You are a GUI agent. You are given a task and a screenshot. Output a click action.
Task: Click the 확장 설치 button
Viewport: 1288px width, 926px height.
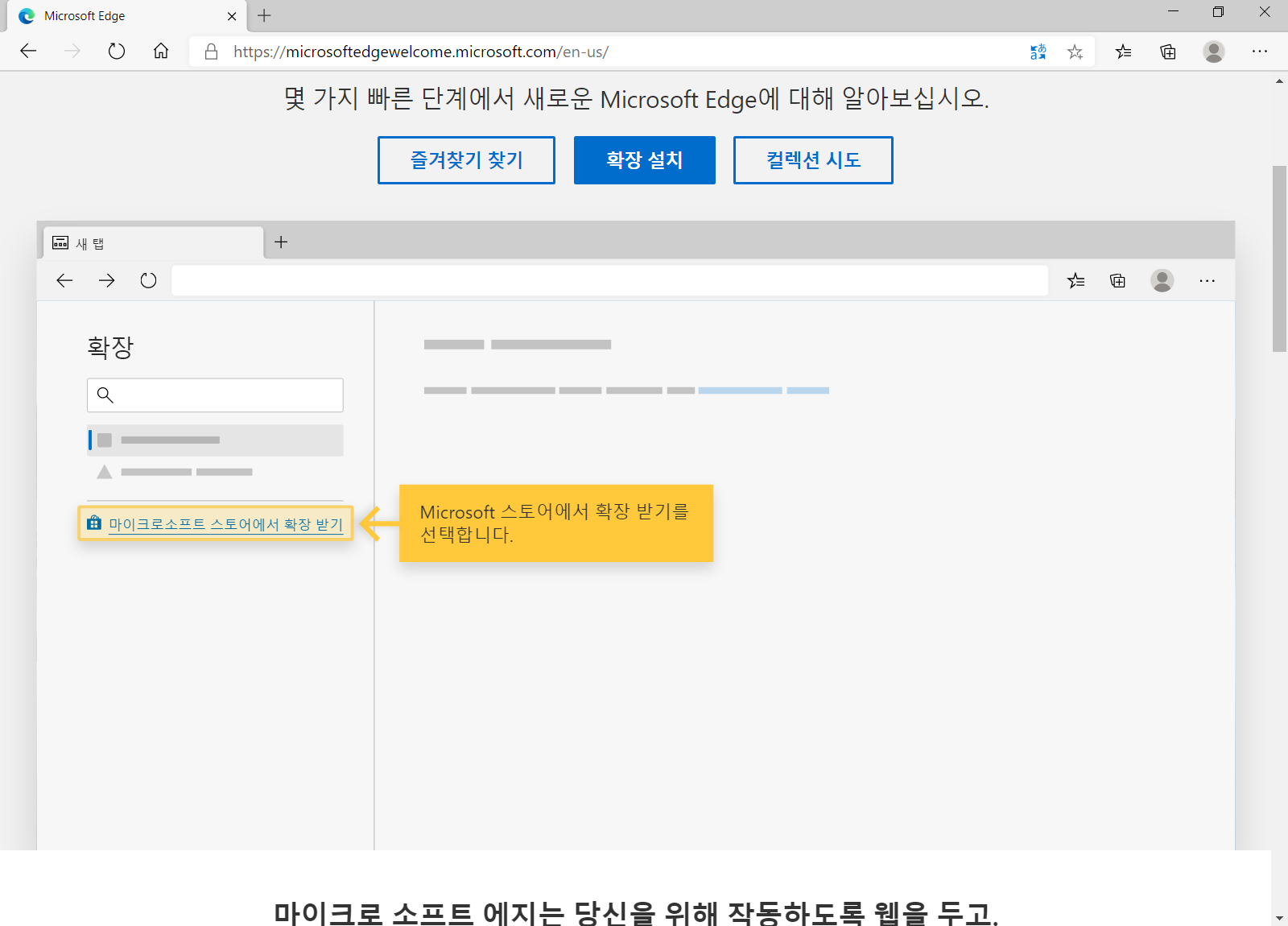645,160
